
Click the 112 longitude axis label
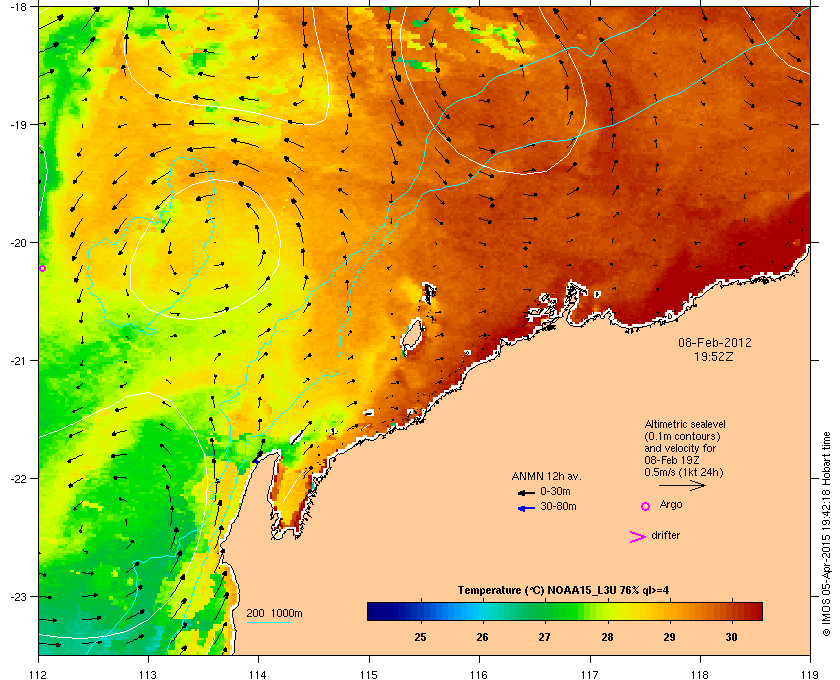coord(39,675)
